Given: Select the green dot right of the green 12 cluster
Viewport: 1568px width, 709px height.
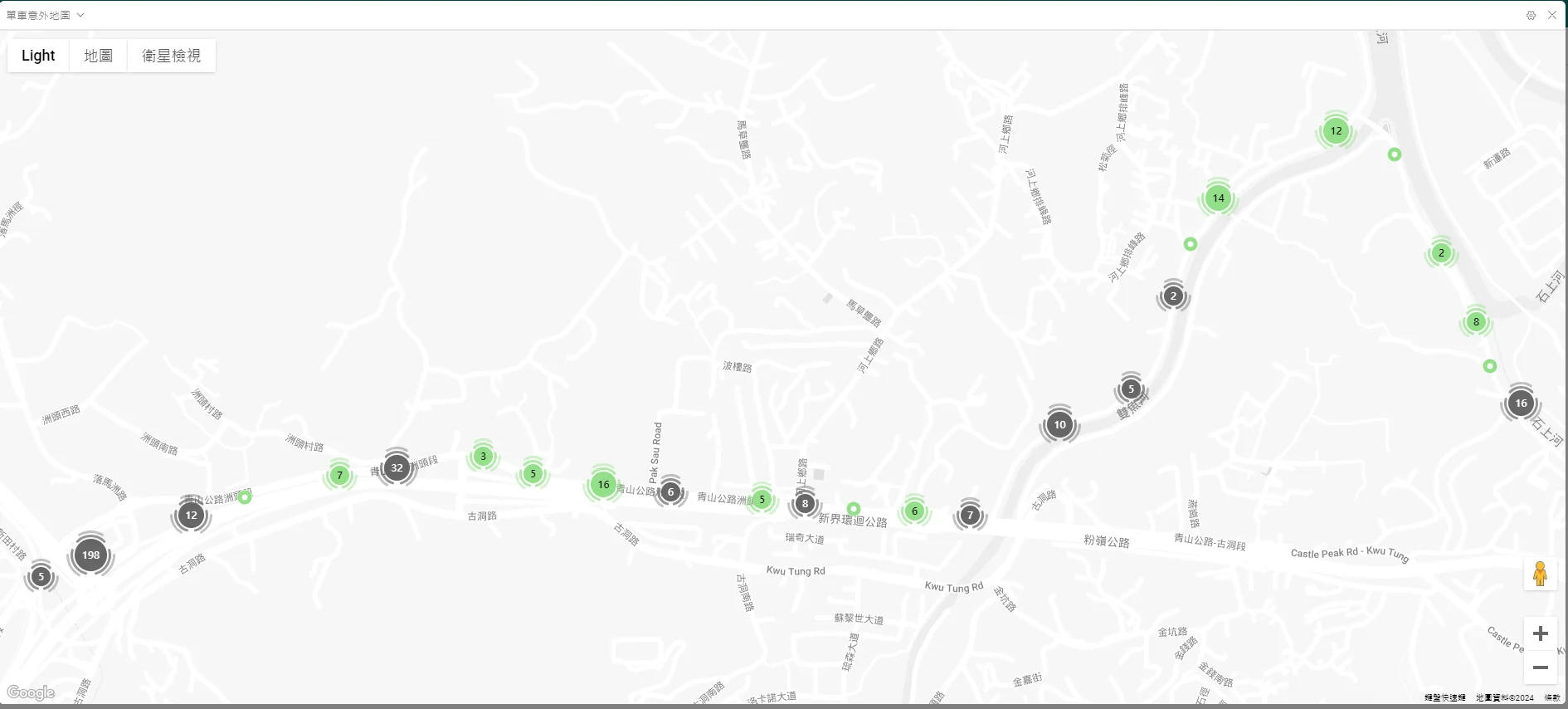Looking at the screenshot, I should coord(1395,154).
